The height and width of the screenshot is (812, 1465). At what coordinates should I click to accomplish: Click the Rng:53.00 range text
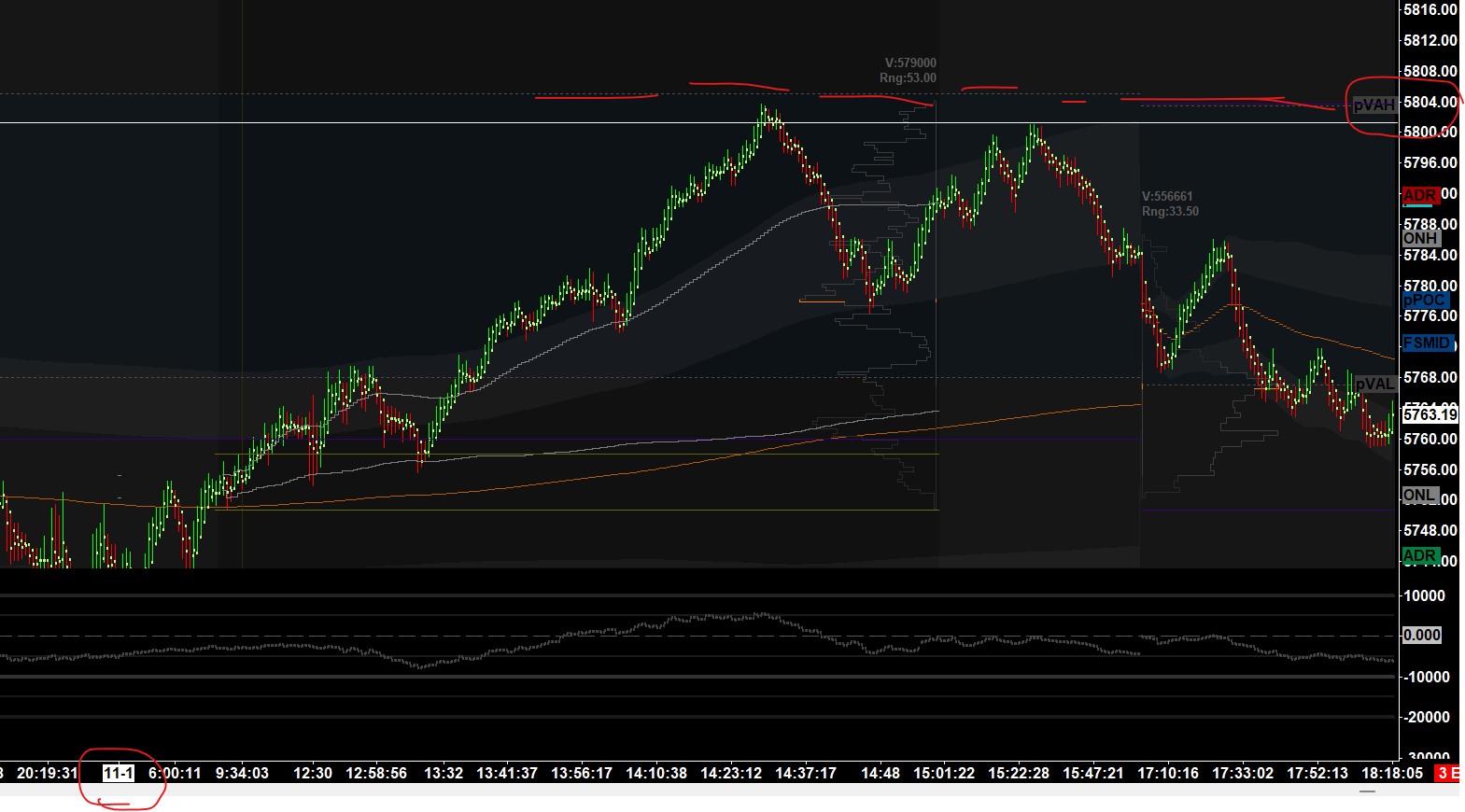(908, 77)
